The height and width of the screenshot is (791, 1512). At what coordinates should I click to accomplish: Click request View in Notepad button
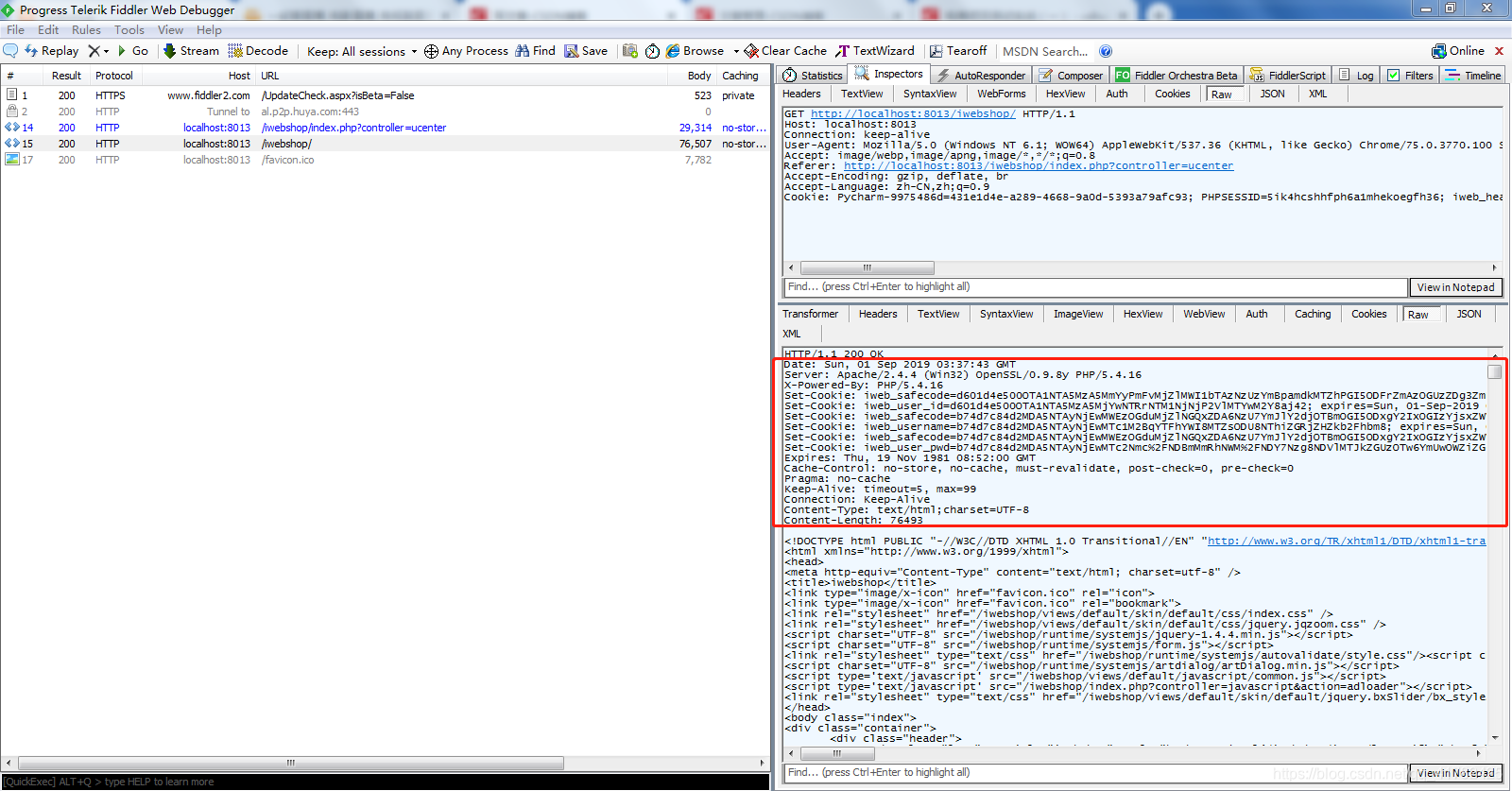click(x=1455, y=287)
